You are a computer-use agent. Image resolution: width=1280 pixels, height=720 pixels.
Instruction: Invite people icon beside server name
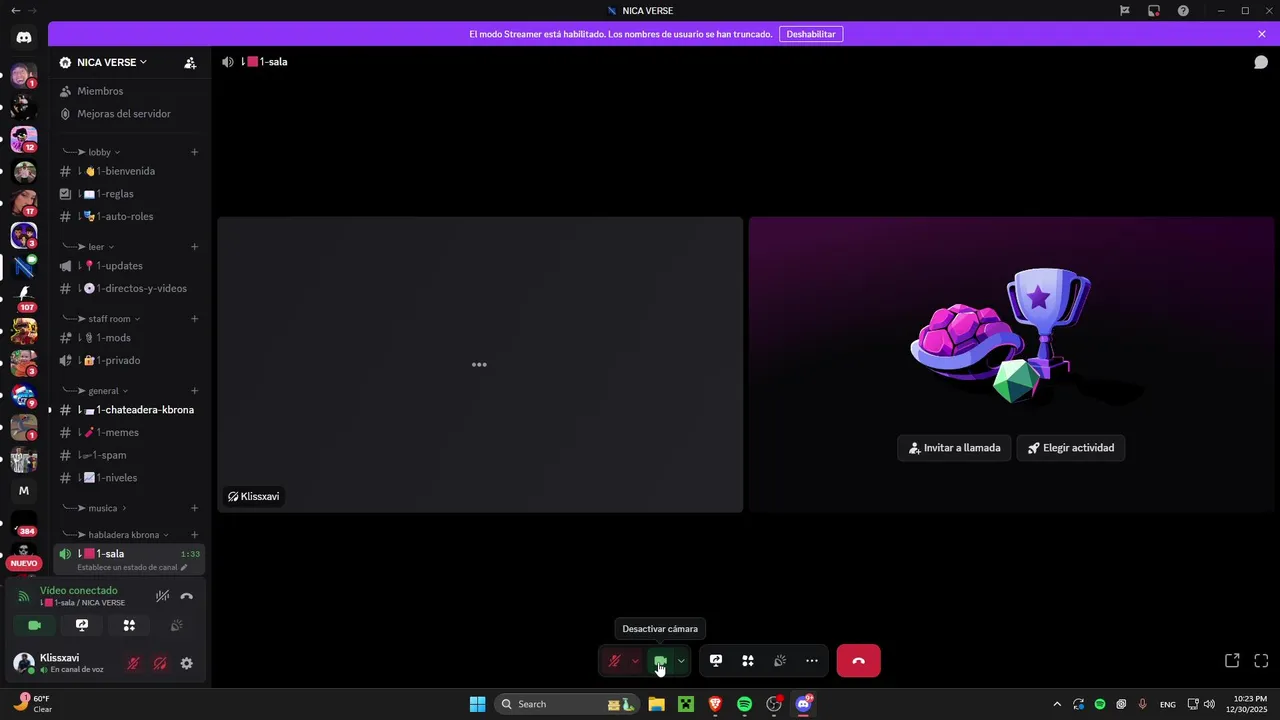[x=190, y=62]
